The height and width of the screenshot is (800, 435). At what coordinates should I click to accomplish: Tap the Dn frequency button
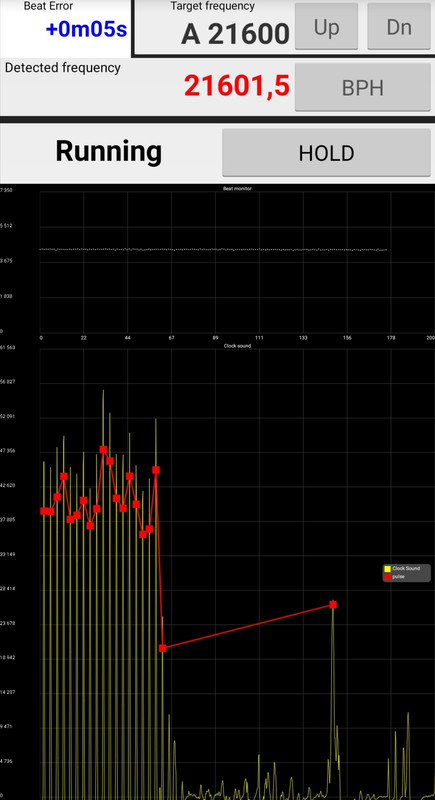[399, 27]
